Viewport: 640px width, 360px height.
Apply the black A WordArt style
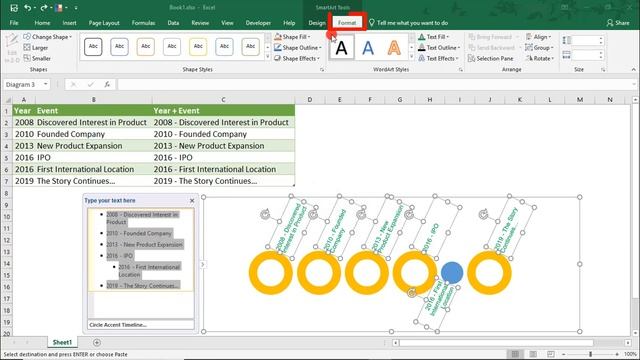pos(342,48)
